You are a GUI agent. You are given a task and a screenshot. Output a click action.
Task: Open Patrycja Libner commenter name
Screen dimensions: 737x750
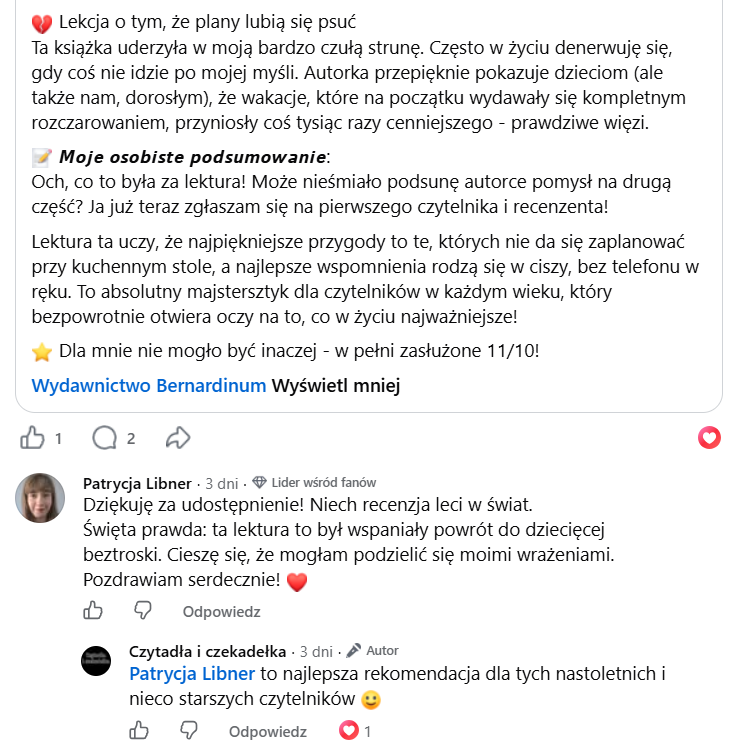click(137, 484)
